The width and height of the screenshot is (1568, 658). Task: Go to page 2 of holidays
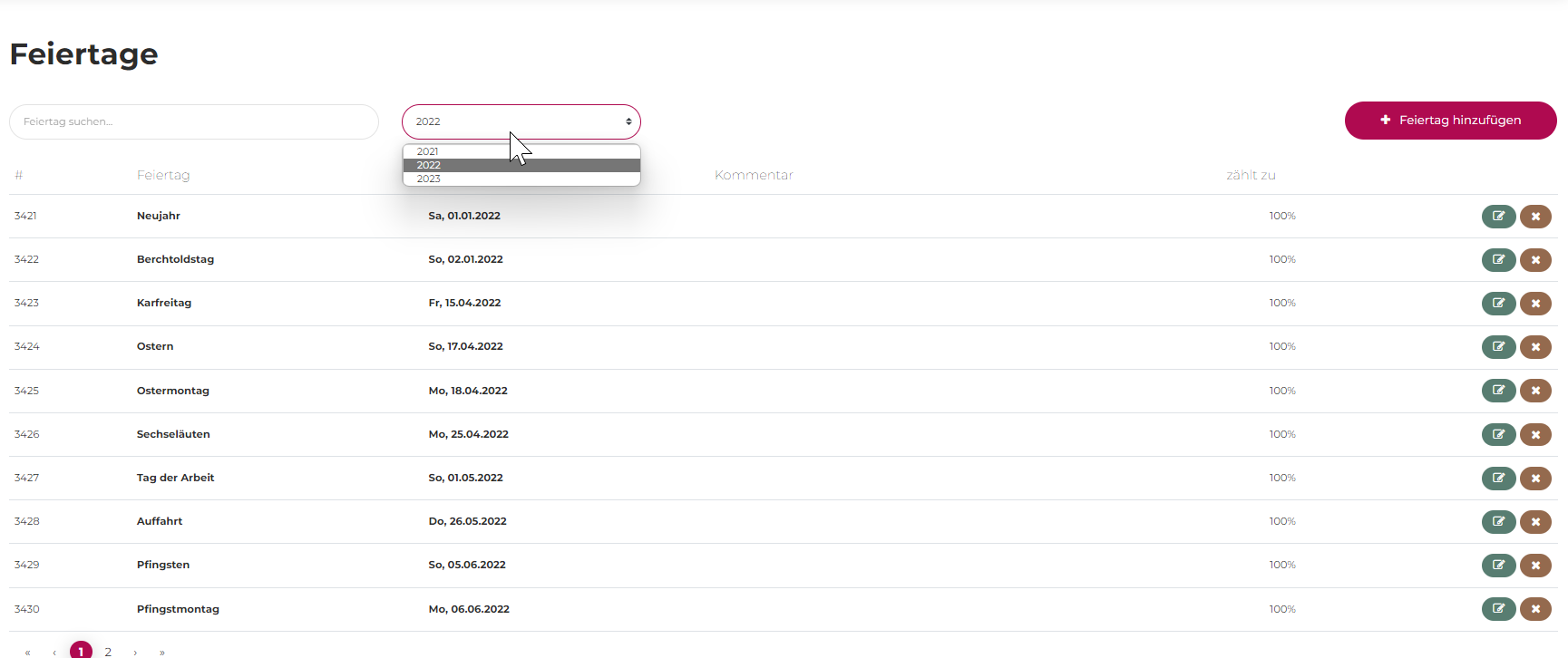tap(108, 651)
